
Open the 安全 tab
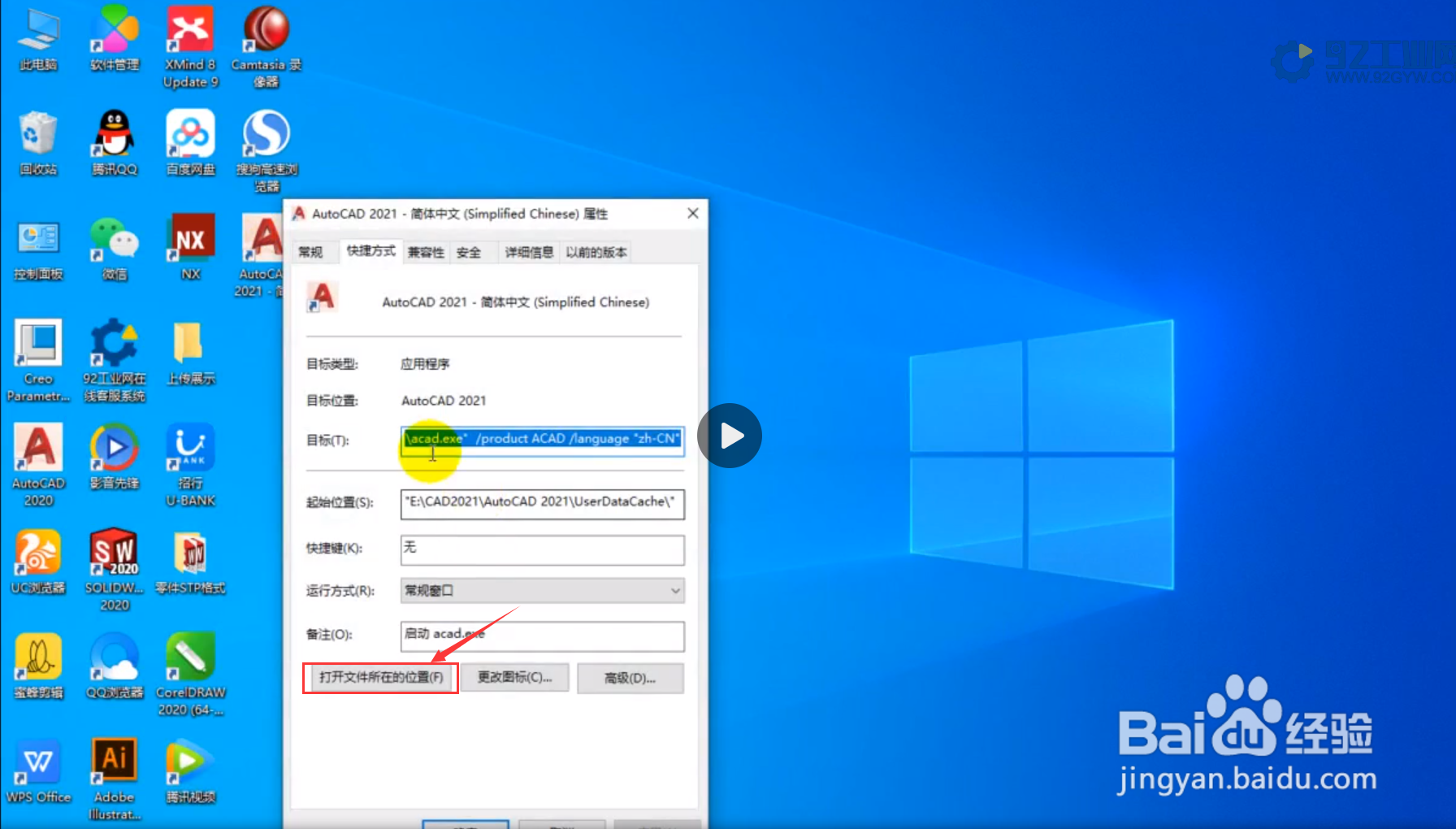[470, 252]
